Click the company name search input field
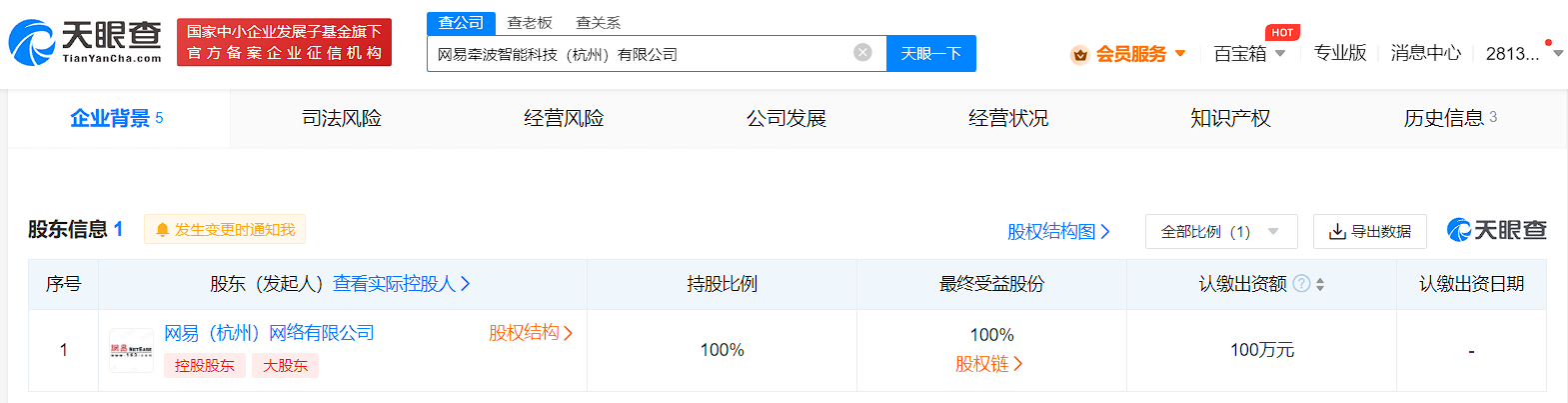The width and height of the screenshot is (1568, 403). point(640,54)
